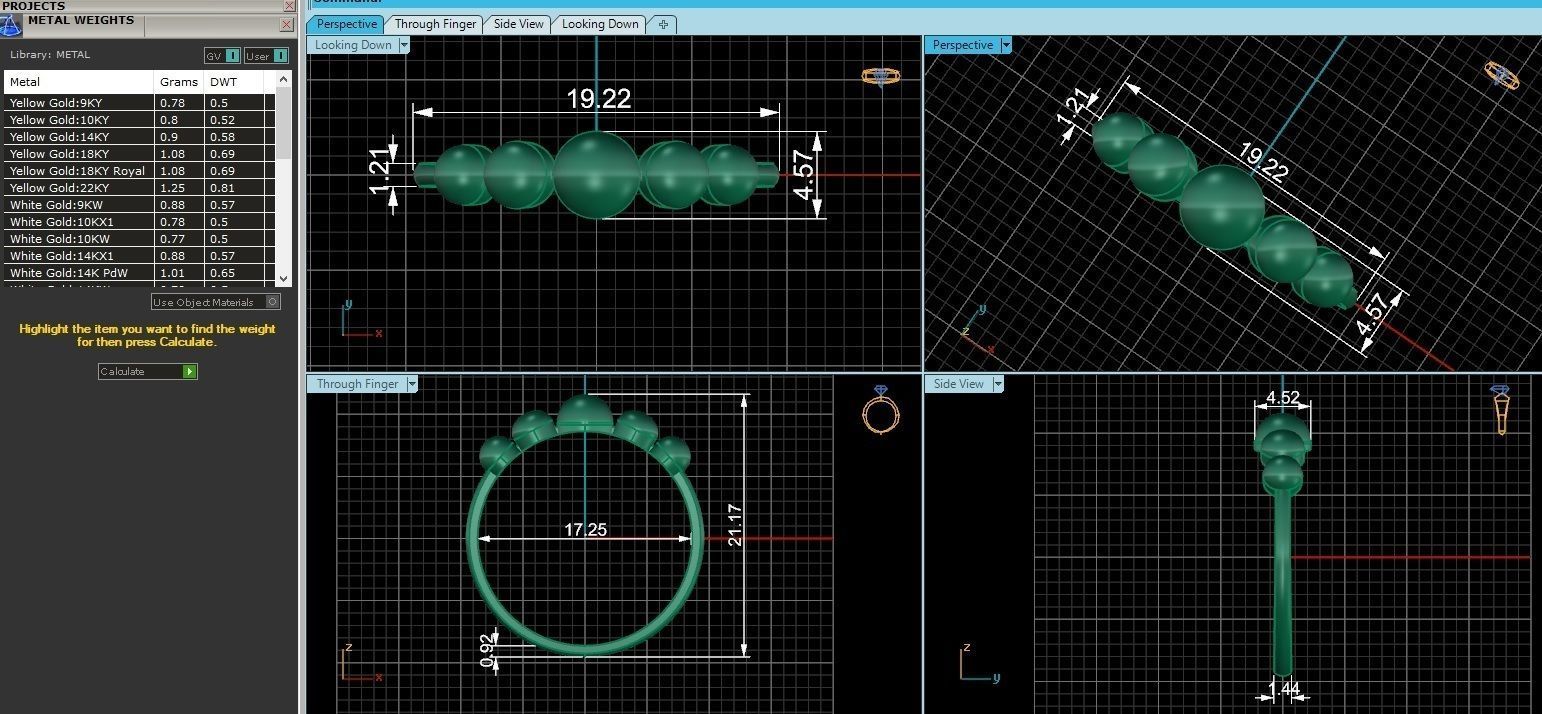
Task: Click the 21.17 height dimension label
Action: point(736,524)
